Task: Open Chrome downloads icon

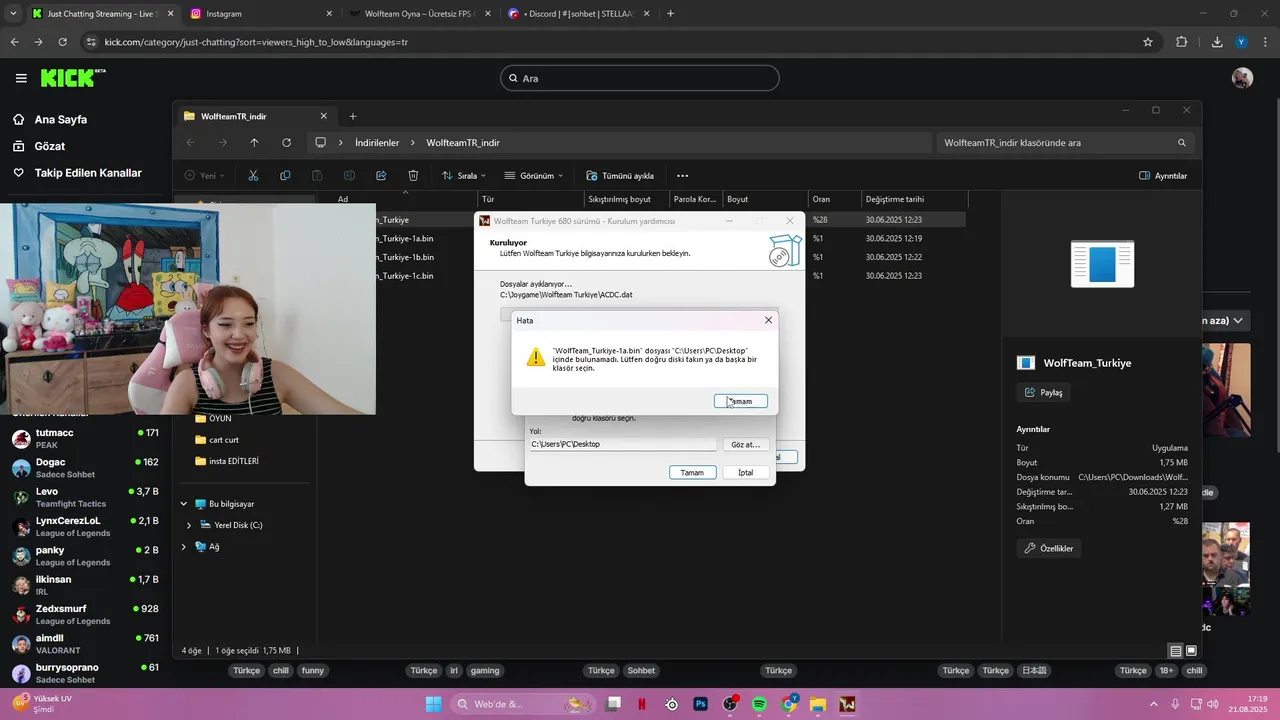Action: (x=1217, y=42)
